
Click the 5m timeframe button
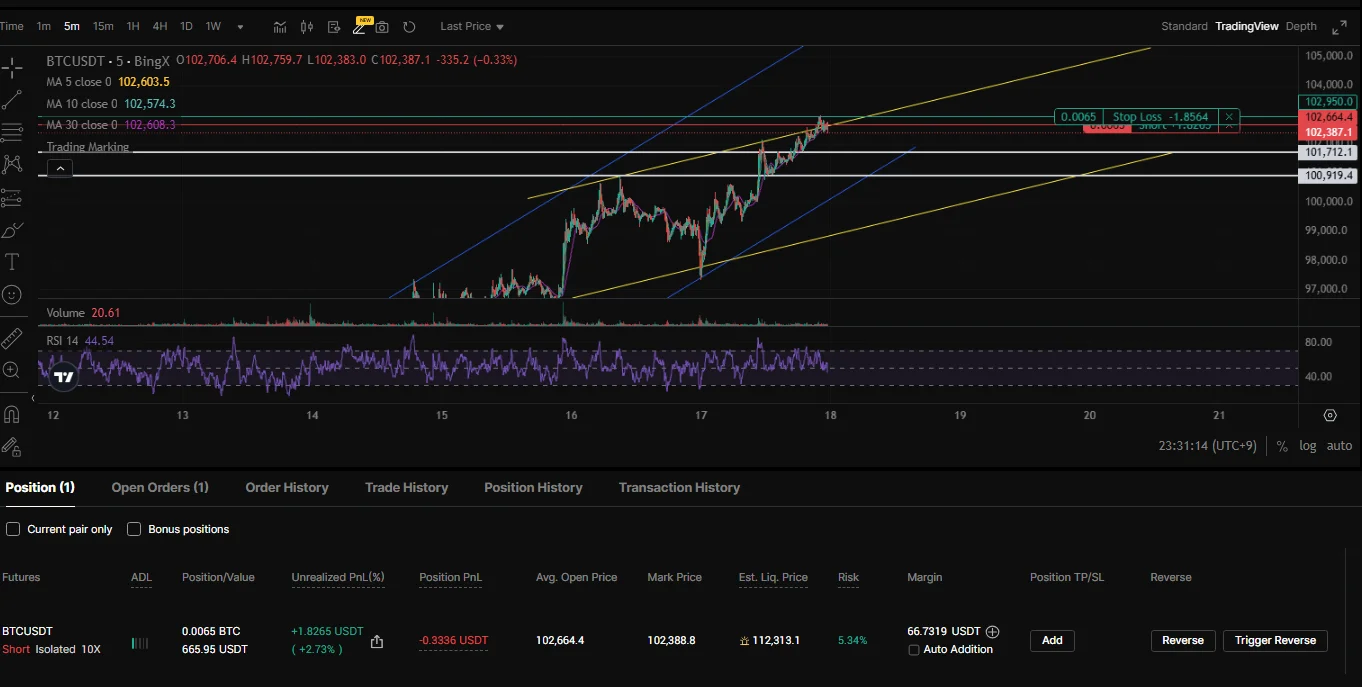click(72, 26)
